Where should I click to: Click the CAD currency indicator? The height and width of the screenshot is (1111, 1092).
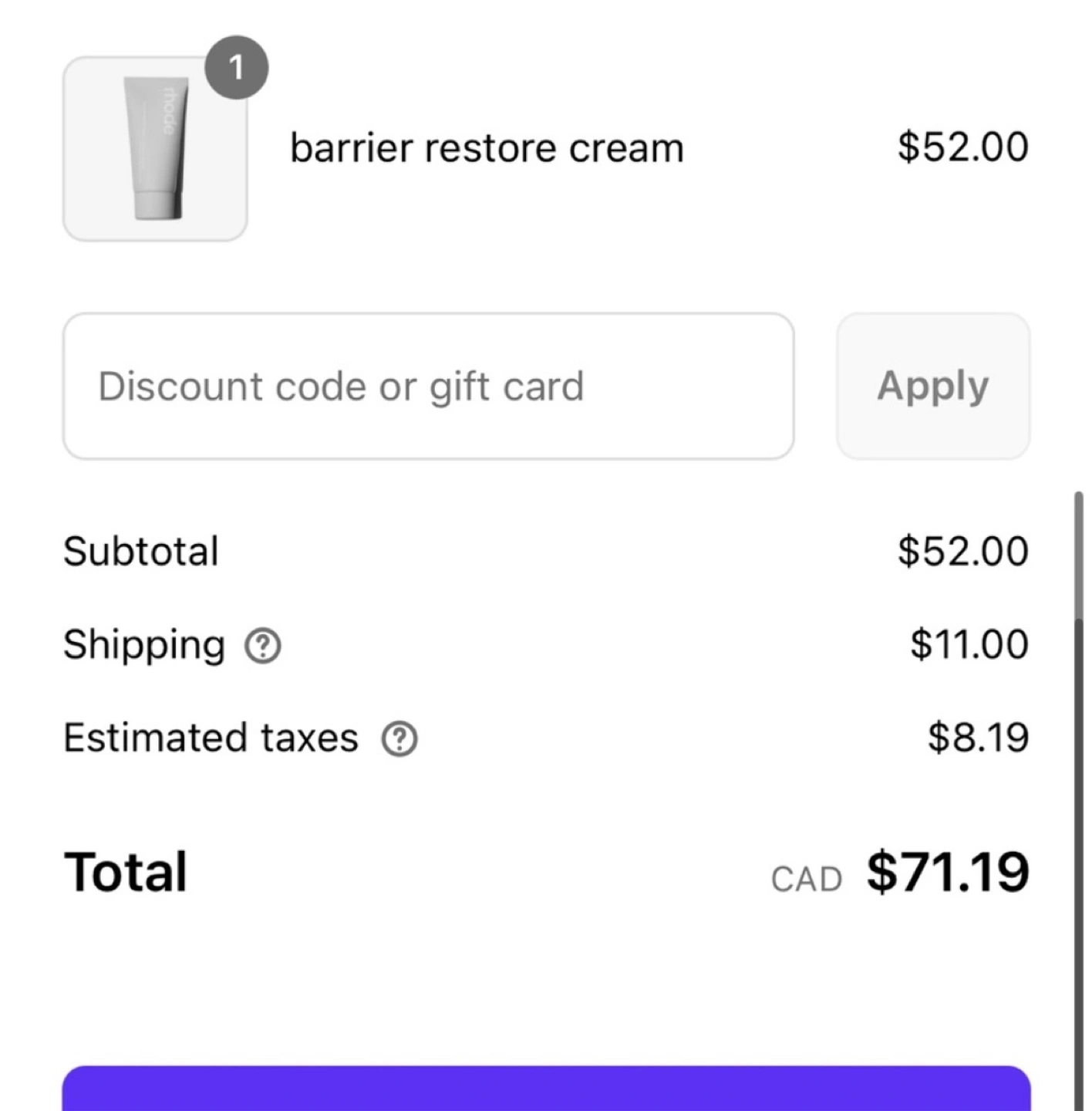click(x=807, y=880)
